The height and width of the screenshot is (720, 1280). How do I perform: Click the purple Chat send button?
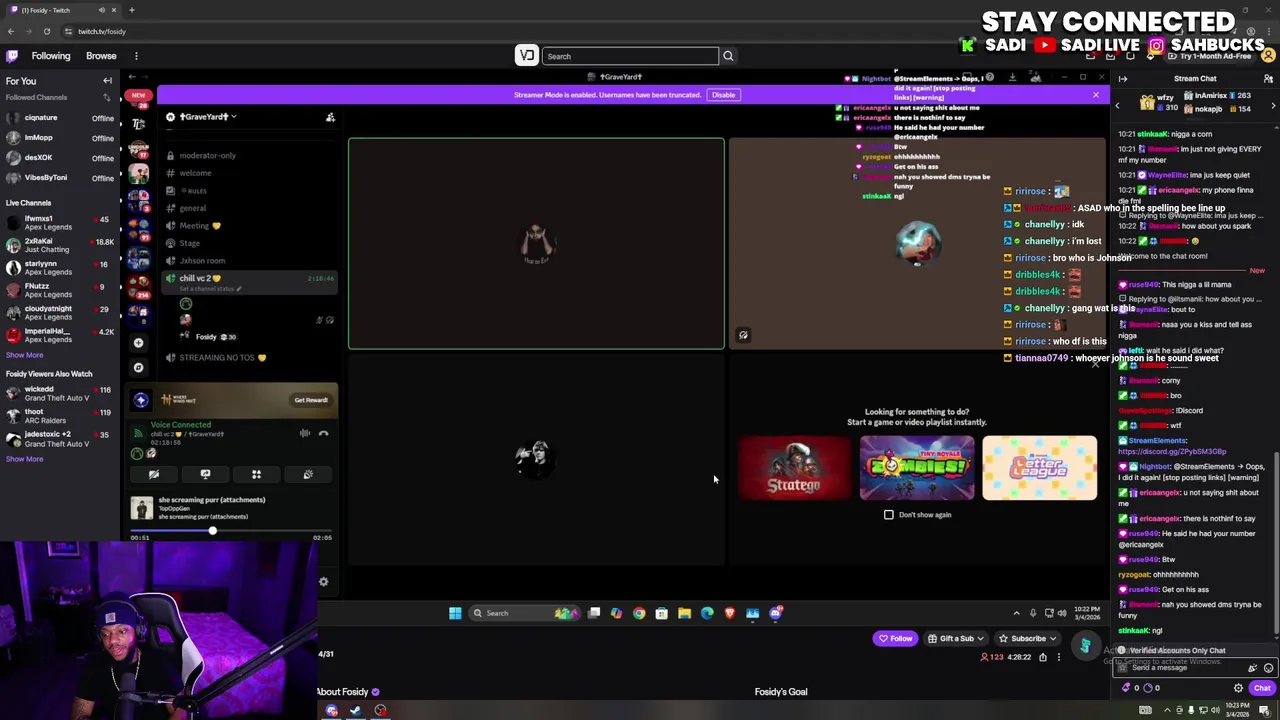pyautogui.click(x=1262, y=688)
